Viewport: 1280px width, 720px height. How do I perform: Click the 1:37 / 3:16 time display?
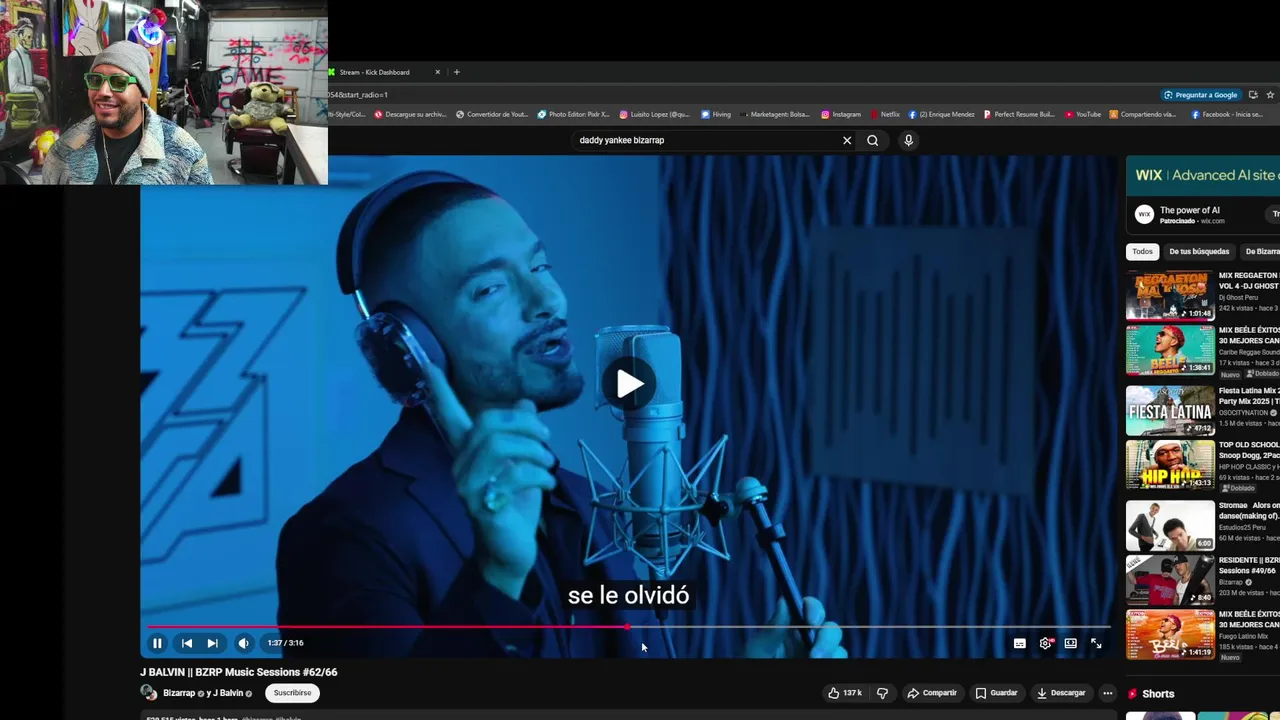coord(285,643)
